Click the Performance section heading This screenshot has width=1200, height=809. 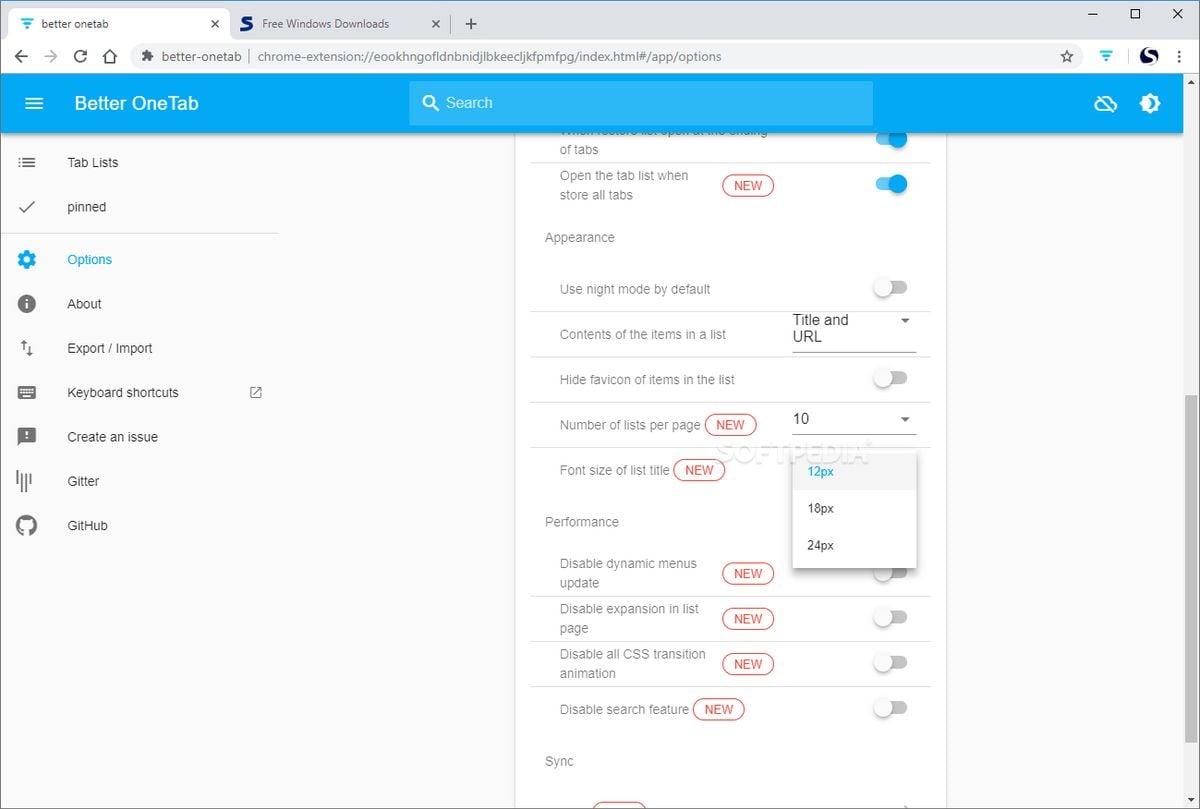582,522
